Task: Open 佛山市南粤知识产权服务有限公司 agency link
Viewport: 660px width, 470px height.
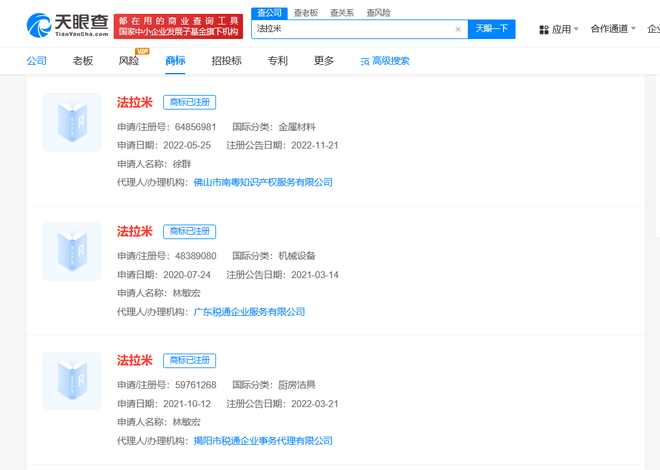Action: click(x=262, y=183)
